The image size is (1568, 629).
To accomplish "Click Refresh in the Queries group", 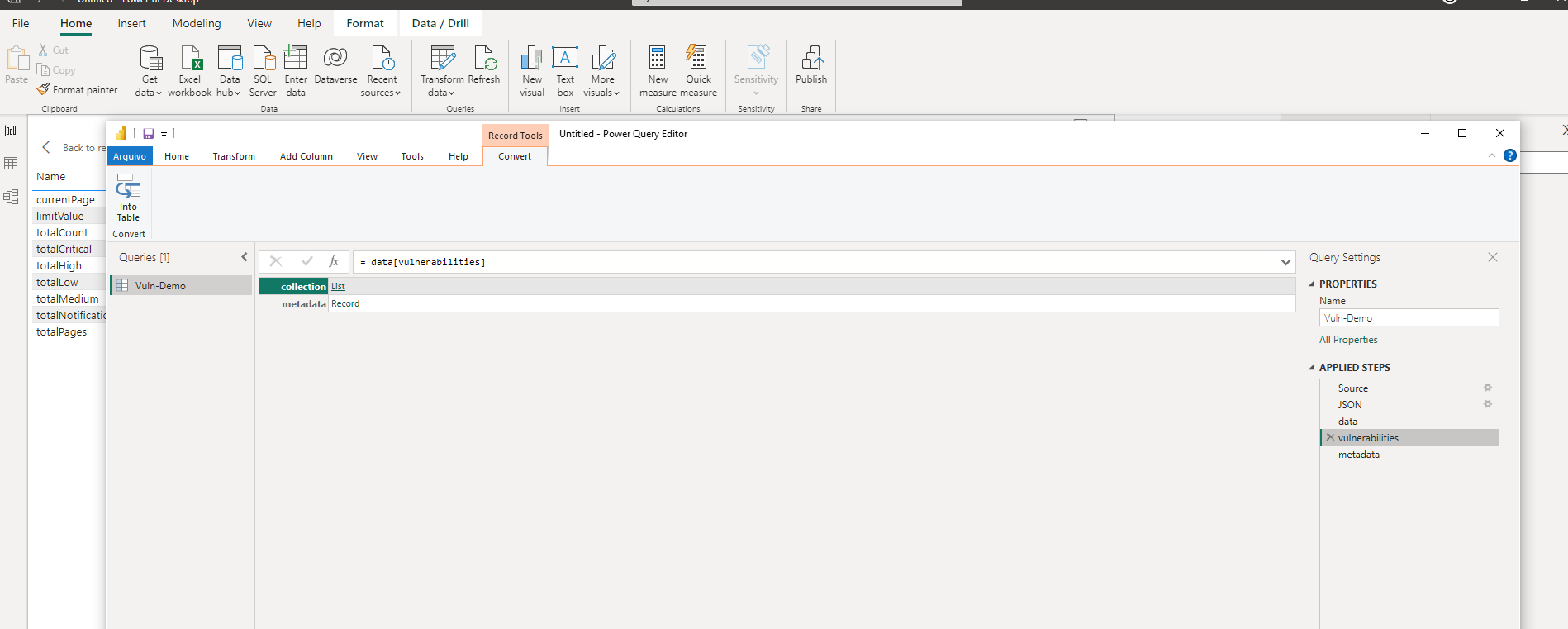I will (484, 64).
